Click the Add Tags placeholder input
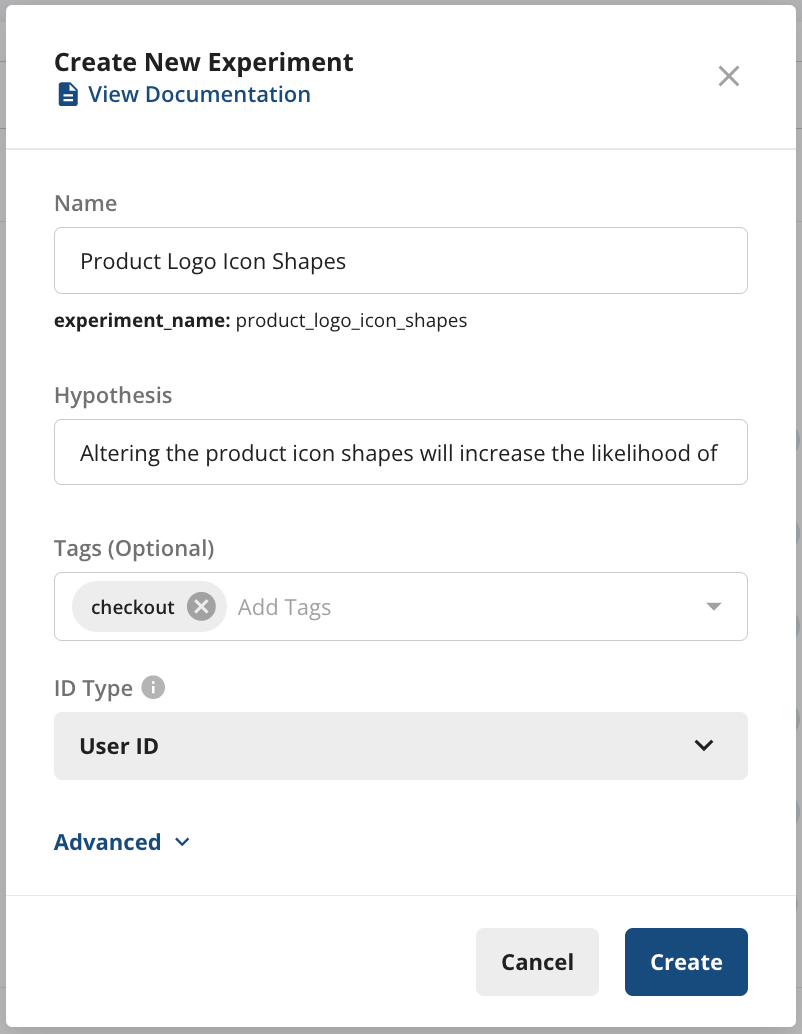802x1034 pixels. (284, 607)
